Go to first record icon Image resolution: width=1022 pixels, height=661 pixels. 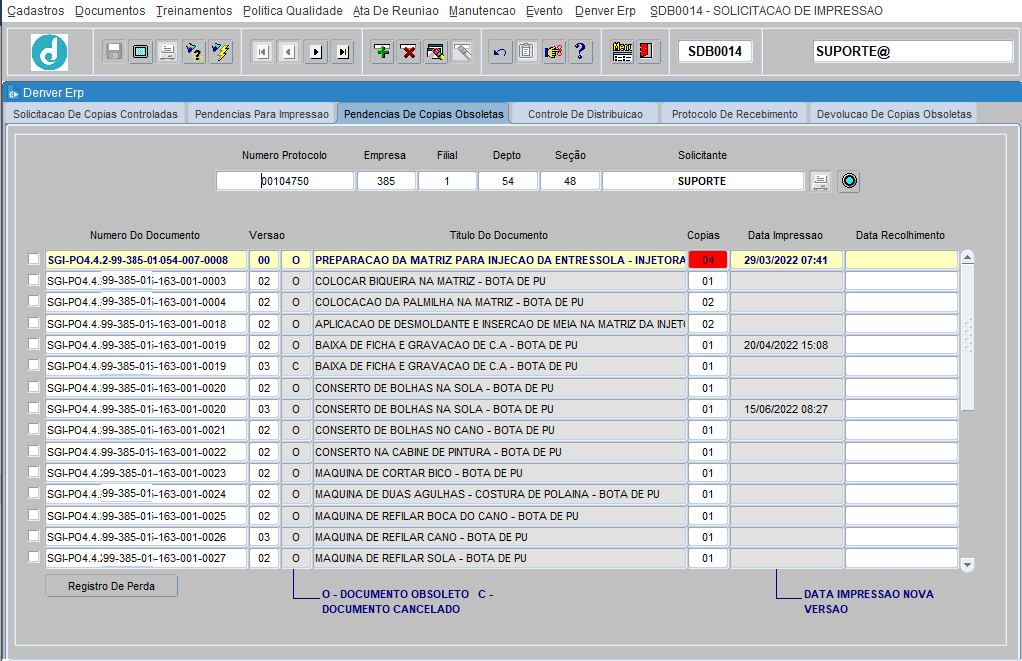tap(263, 52)
